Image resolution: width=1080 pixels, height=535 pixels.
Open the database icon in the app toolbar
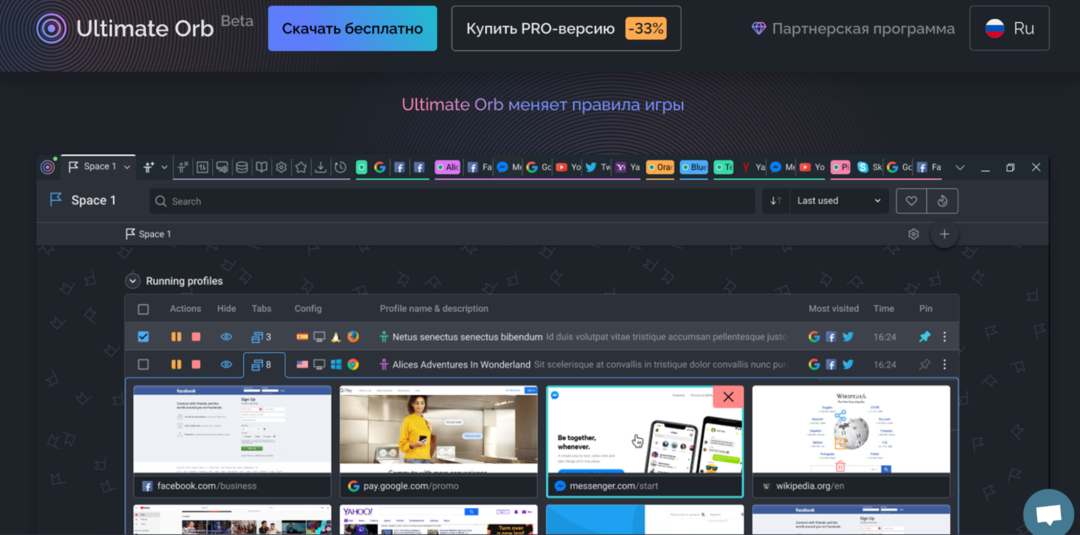tap(242, 167)
